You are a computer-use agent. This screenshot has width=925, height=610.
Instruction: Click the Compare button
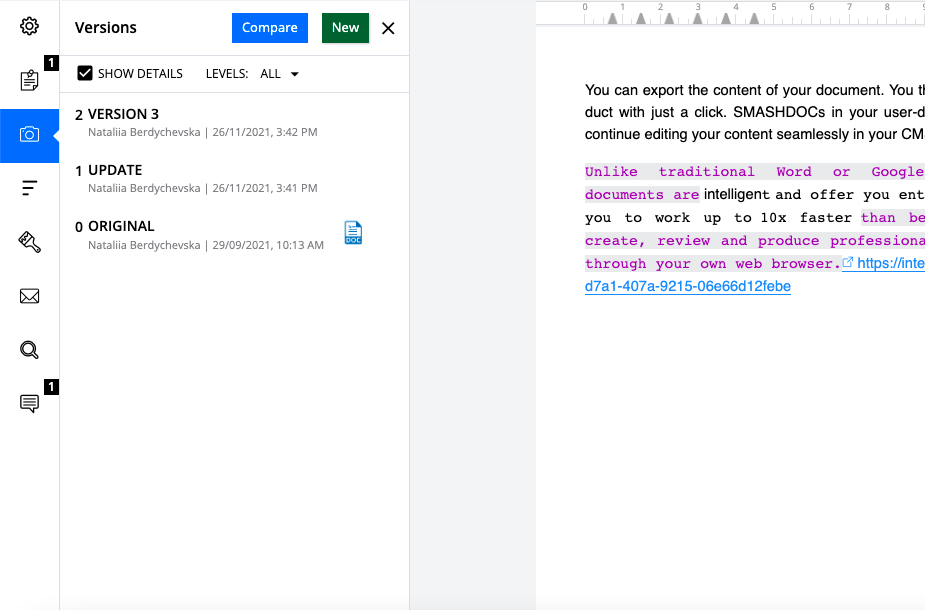coord(270,28)
